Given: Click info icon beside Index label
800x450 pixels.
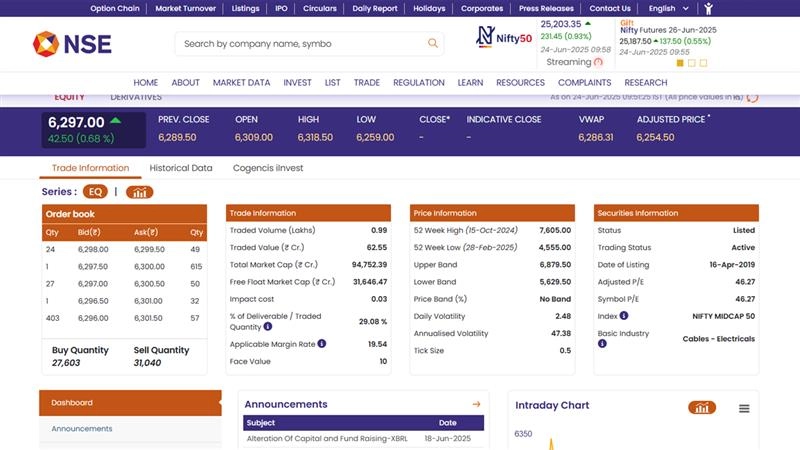Looking at the screenshot, I should pyautogui.click(x=624, y=315).
